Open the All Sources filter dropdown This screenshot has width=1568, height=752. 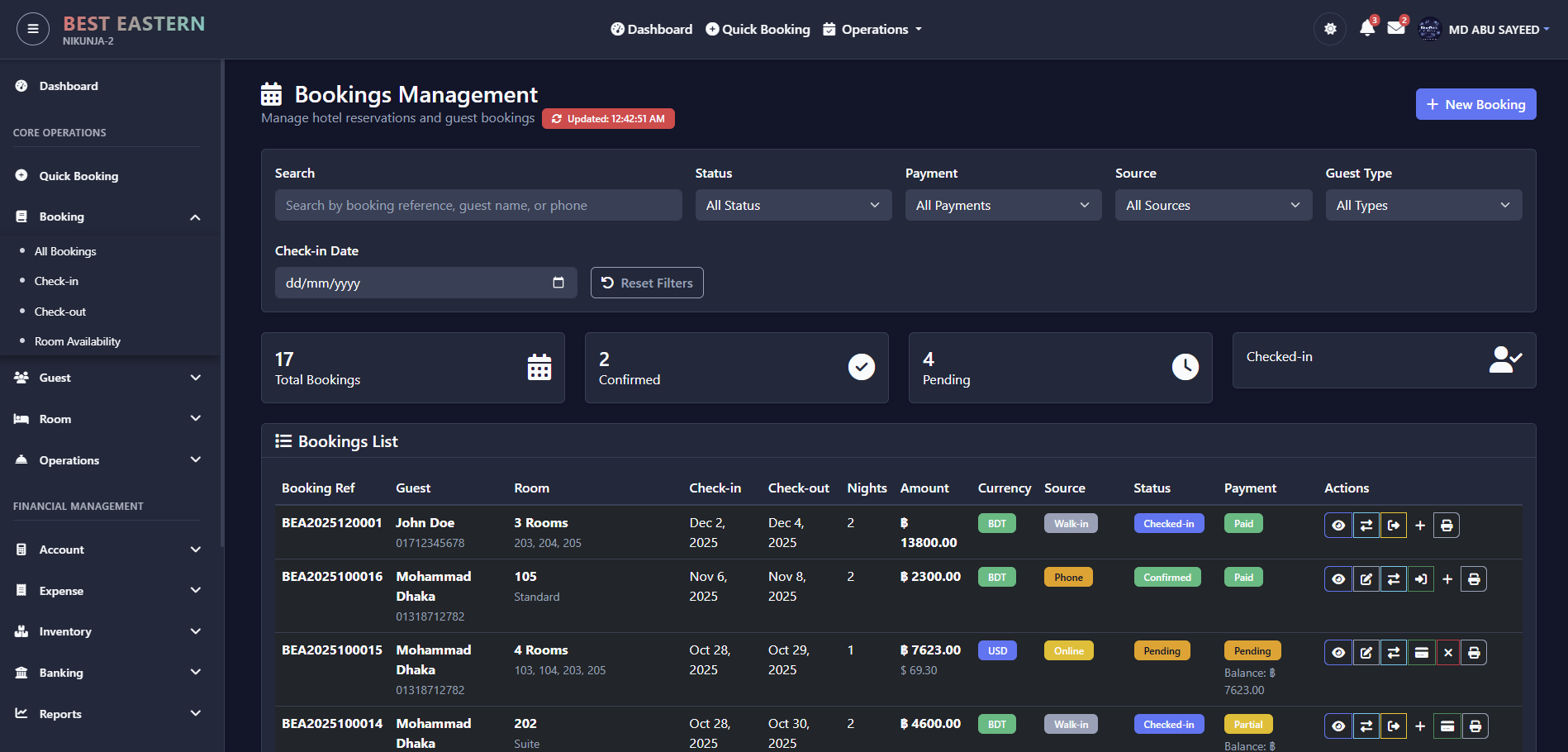click(x=1213, y=205)
